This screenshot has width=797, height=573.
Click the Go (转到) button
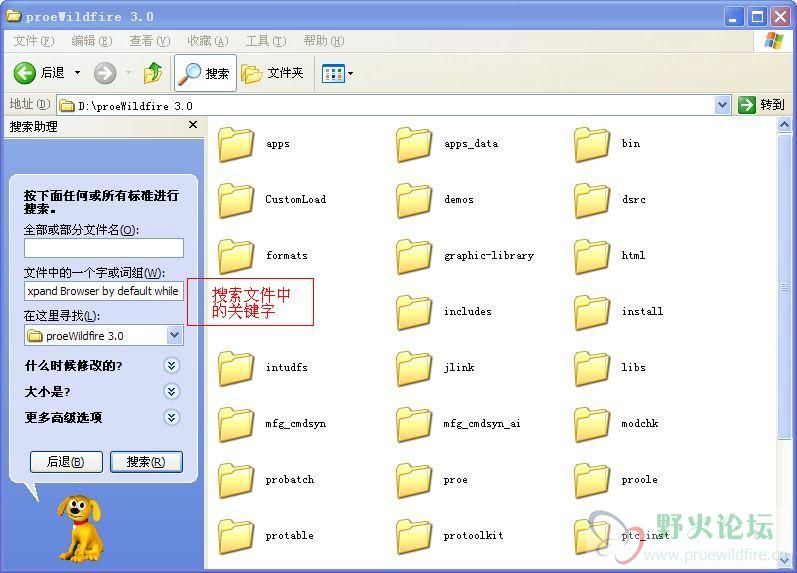761,105
